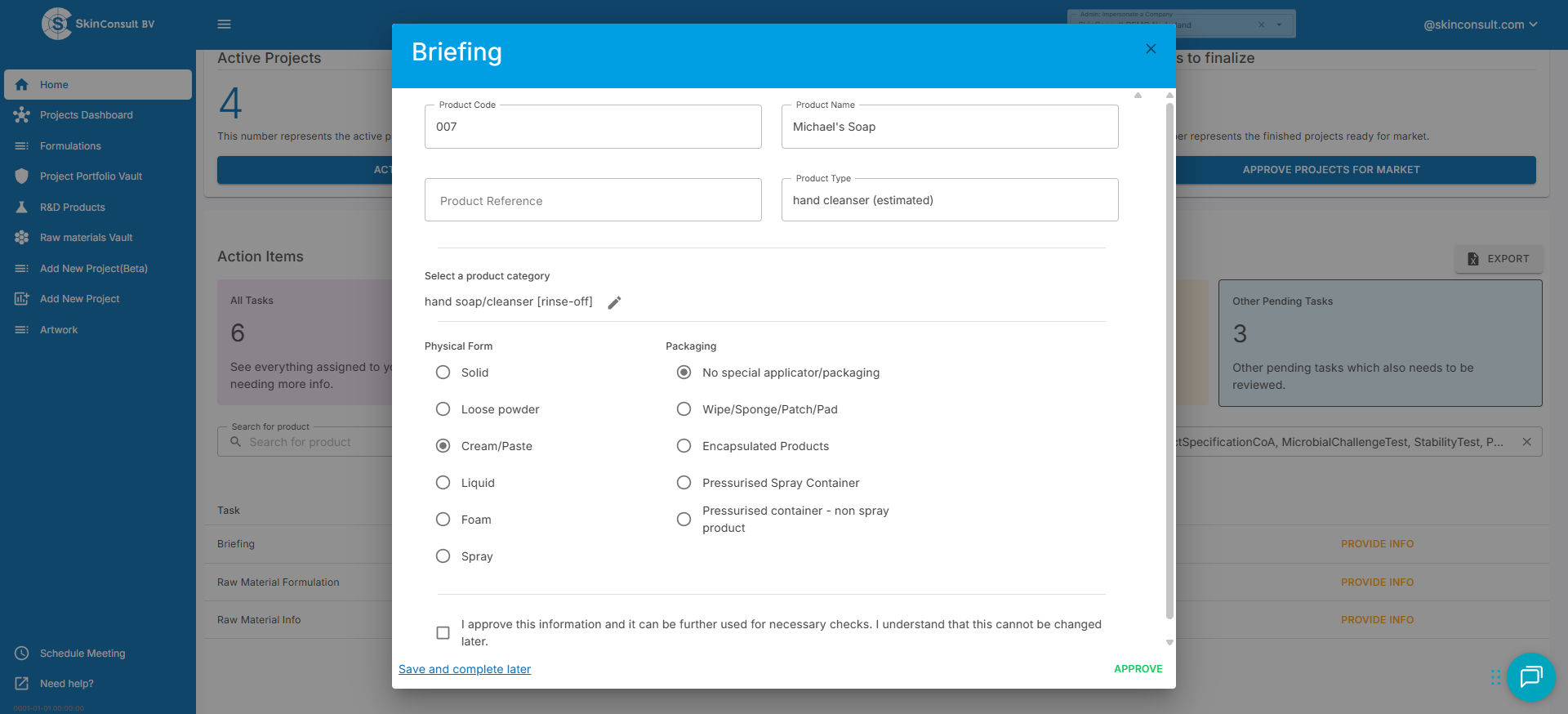Select the Liquid physical form
The width and height of the screenshot is (1568, 714).
point(443,483)
